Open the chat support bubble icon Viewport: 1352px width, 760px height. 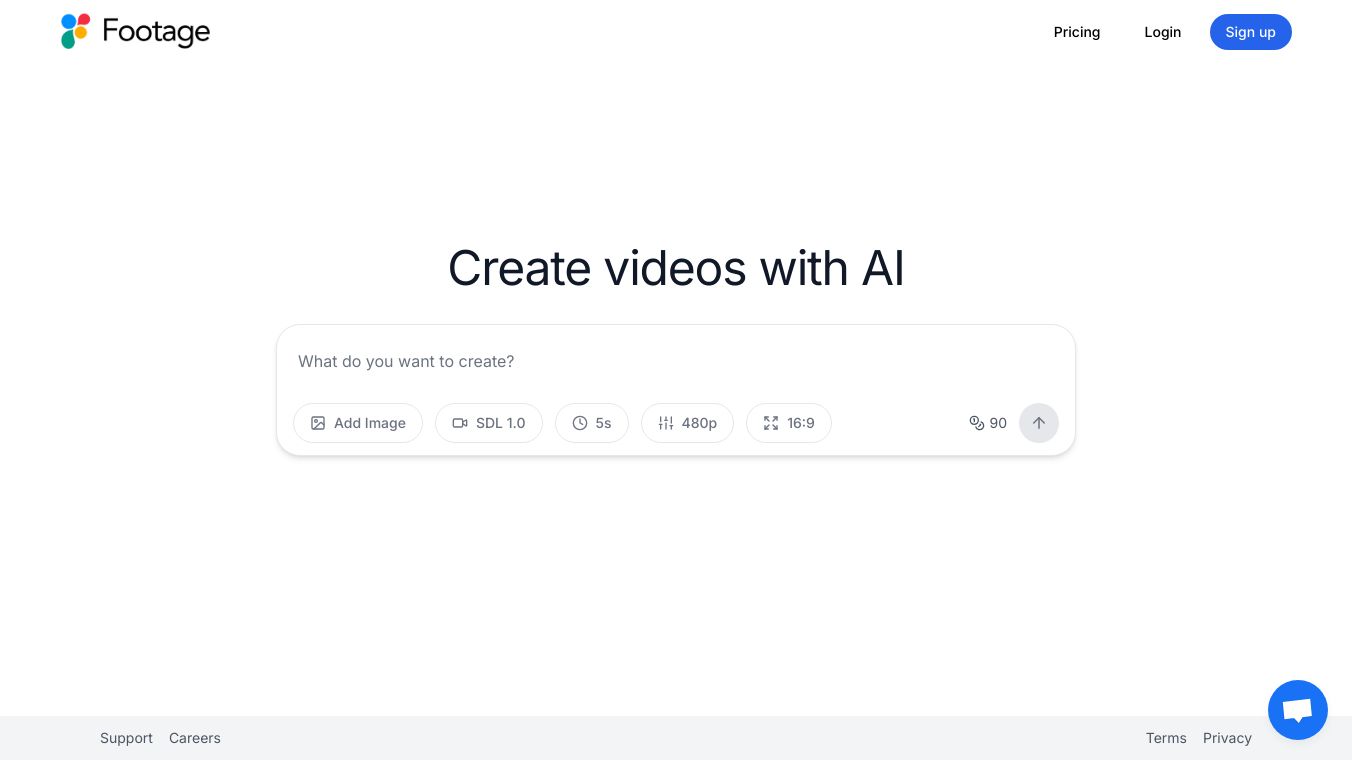tap(1297, 710)
